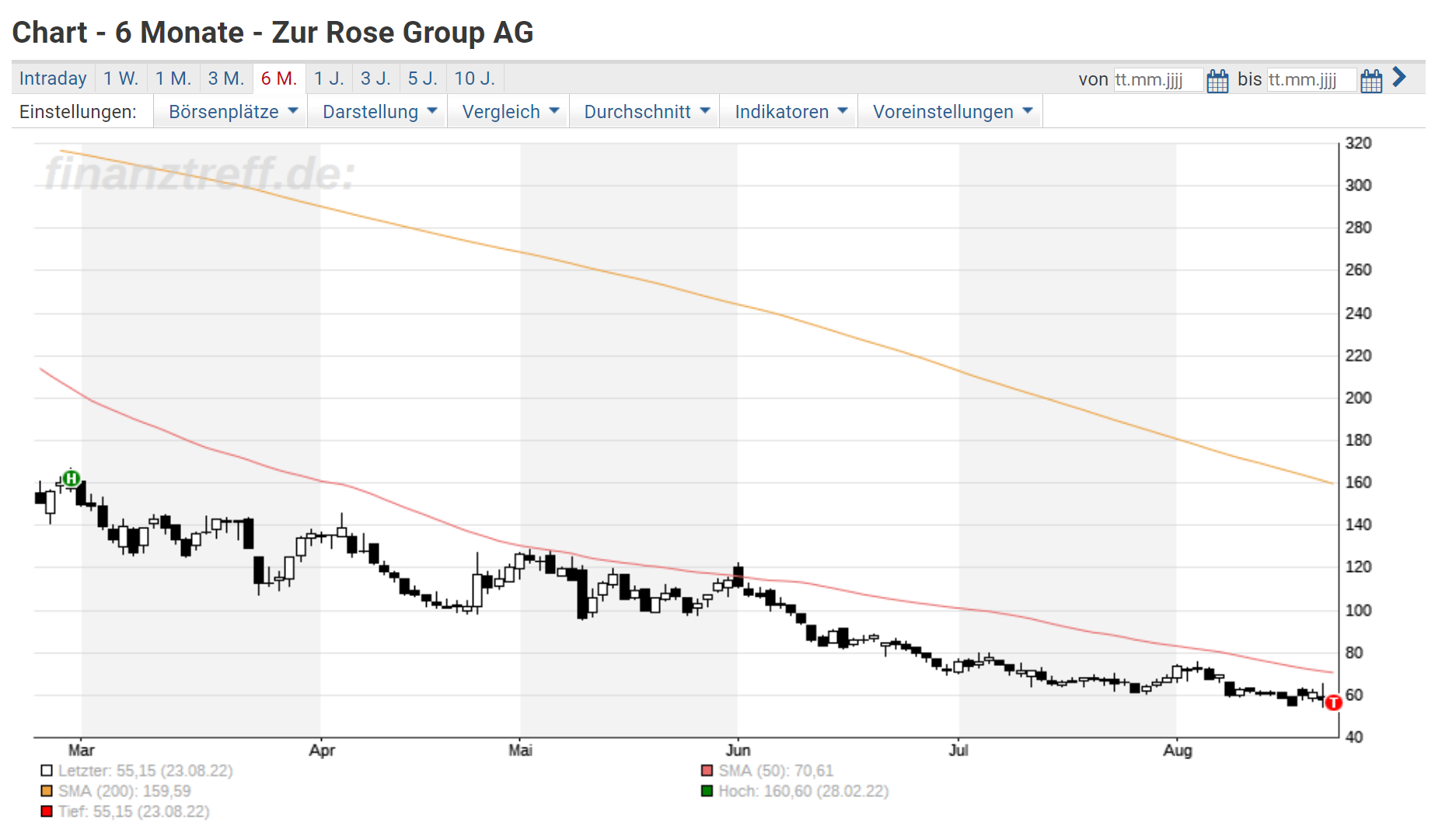Click the green H high marker

pyautogui.click(x=71, y=479)
